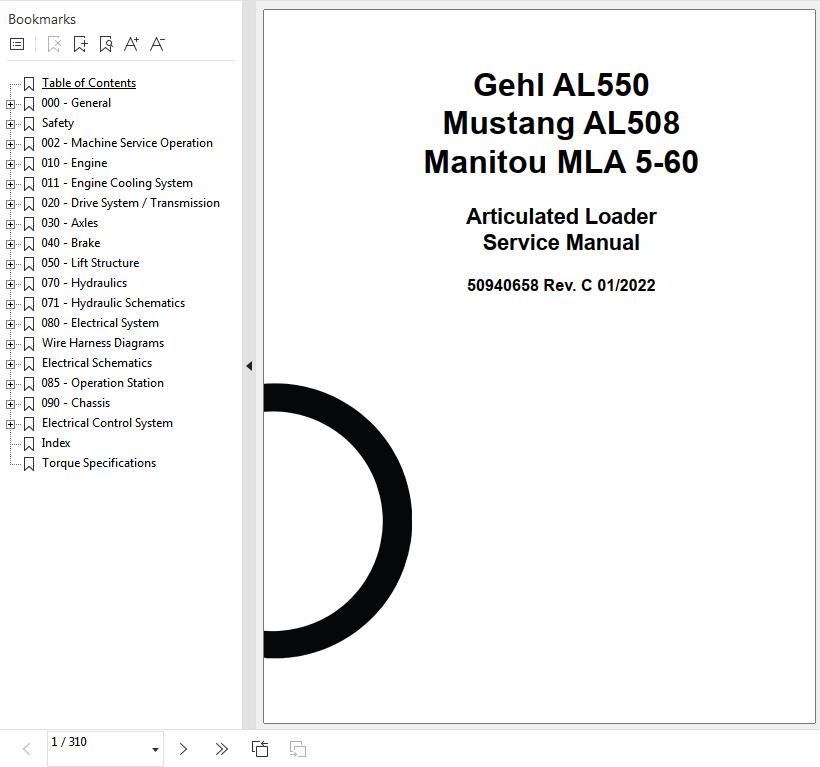This screenshot has width=820, height=767.
Task: Select 002 - Machine Service Operation
Action: (x=127, y=143)
